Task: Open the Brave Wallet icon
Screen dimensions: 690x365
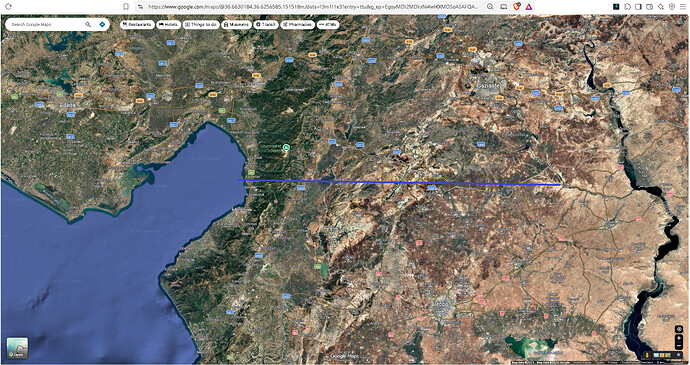Action: tap(650, 7)
